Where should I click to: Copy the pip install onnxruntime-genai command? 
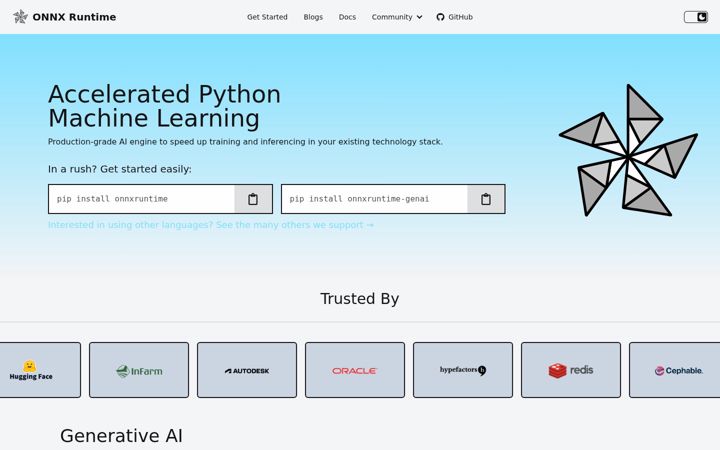[486, 199]
